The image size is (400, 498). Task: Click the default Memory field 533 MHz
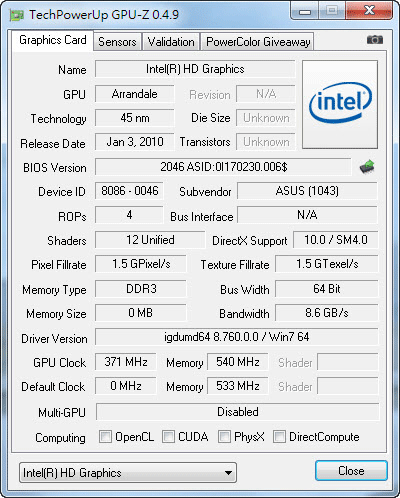pos(238,386)
